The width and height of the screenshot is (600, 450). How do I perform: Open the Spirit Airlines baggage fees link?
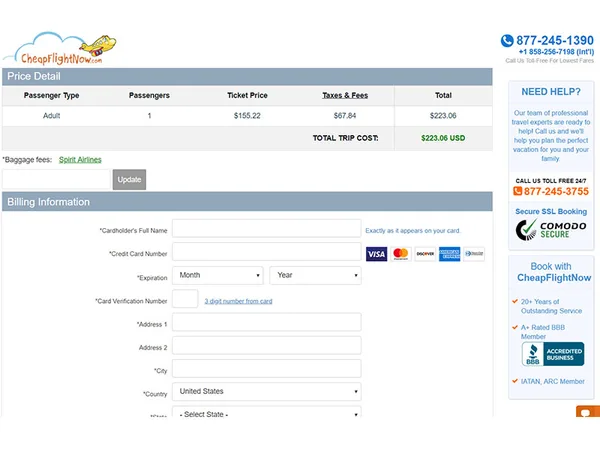pyautogui.click(x=80, y=159)
